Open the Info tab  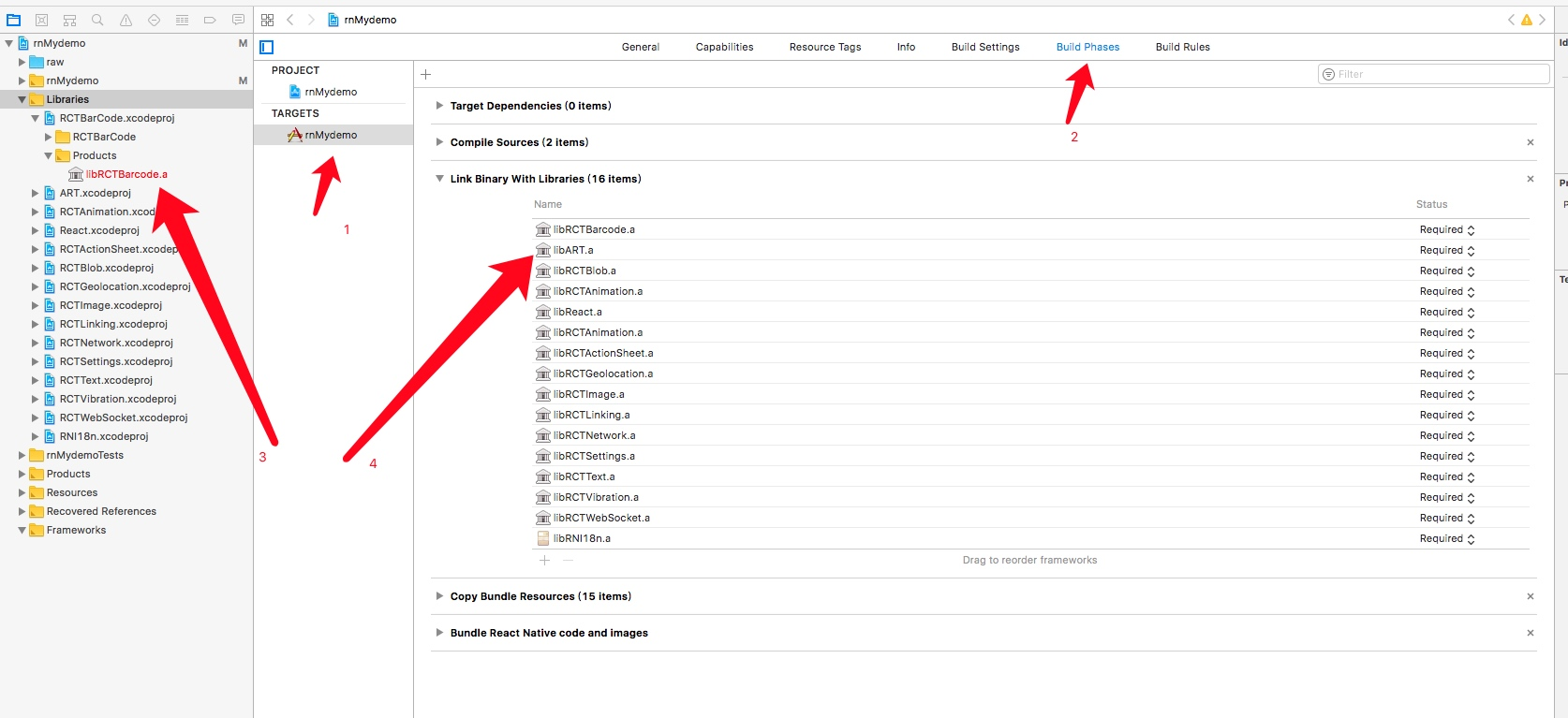(x=906, y=47)
